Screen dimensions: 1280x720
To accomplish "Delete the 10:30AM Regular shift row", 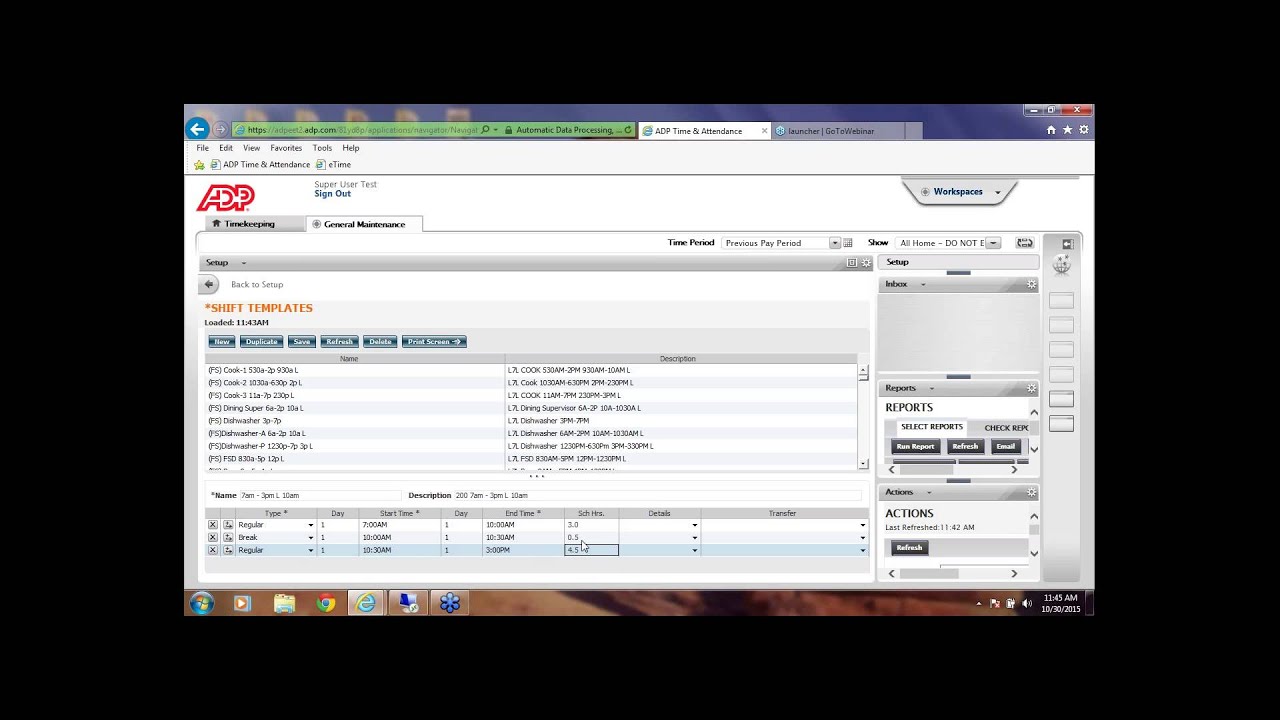I will 212,550.
